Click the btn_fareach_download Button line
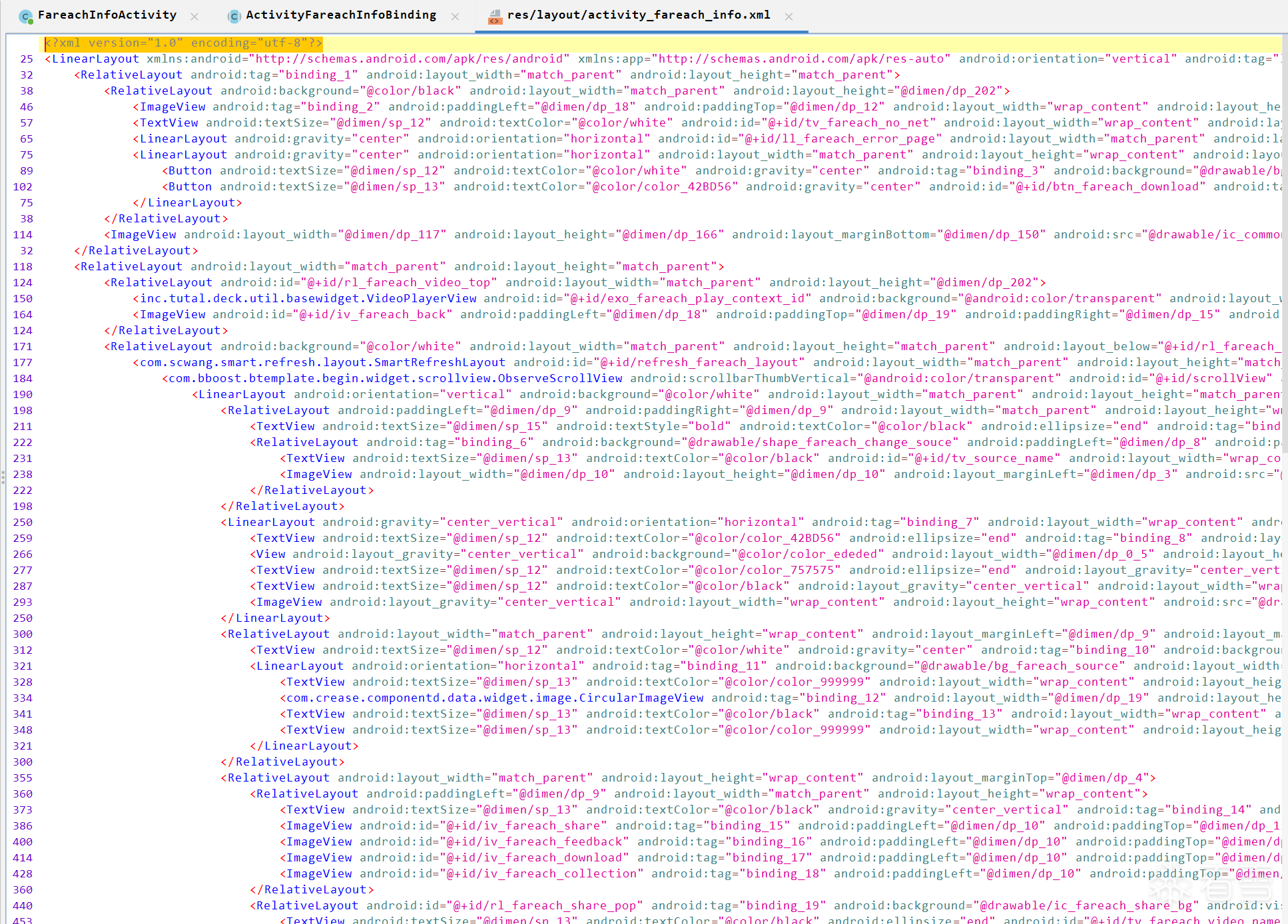Image resolution: width=1288 pixels, height=924 pixels. 722,187
